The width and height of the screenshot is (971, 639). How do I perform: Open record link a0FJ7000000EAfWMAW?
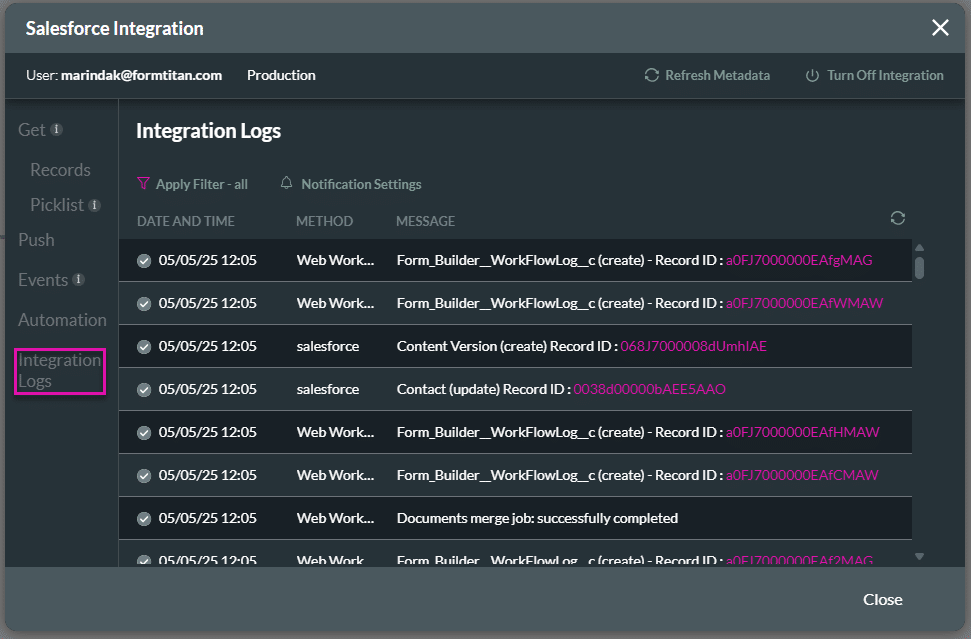click(804, 303)
